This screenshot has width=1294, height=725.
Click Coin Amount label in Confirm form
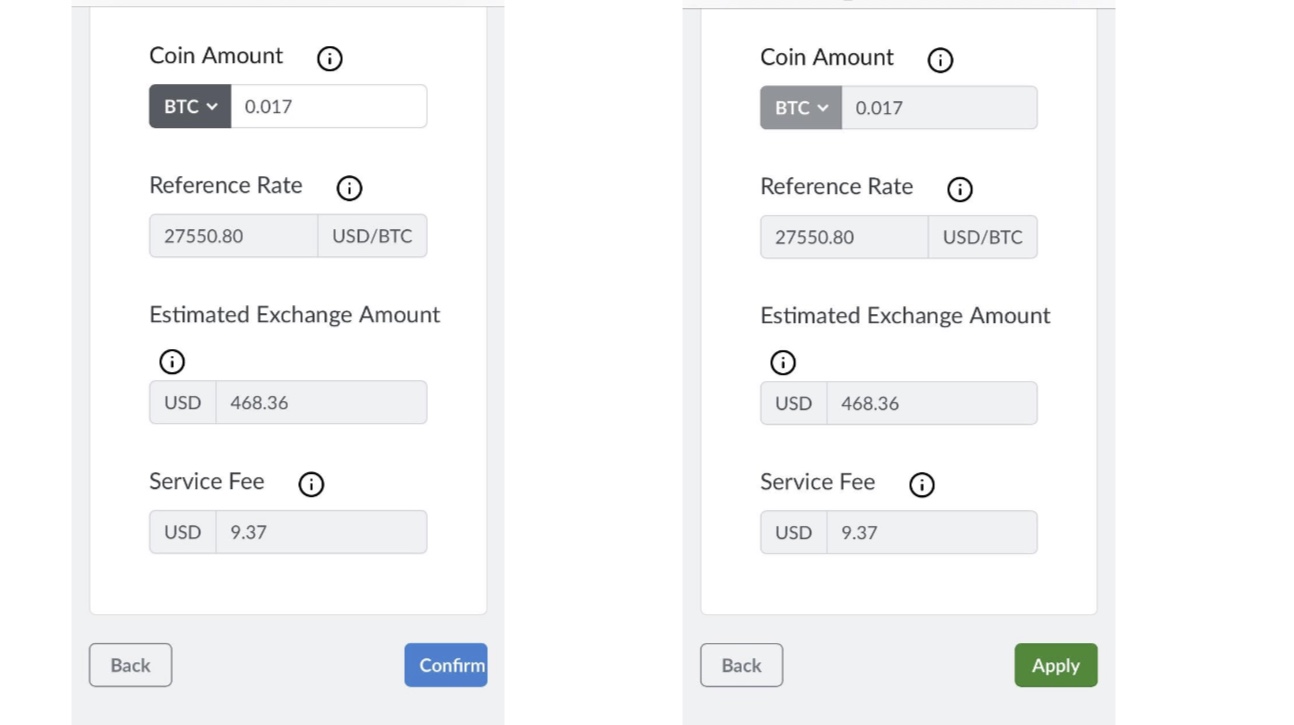coord(216,56)
